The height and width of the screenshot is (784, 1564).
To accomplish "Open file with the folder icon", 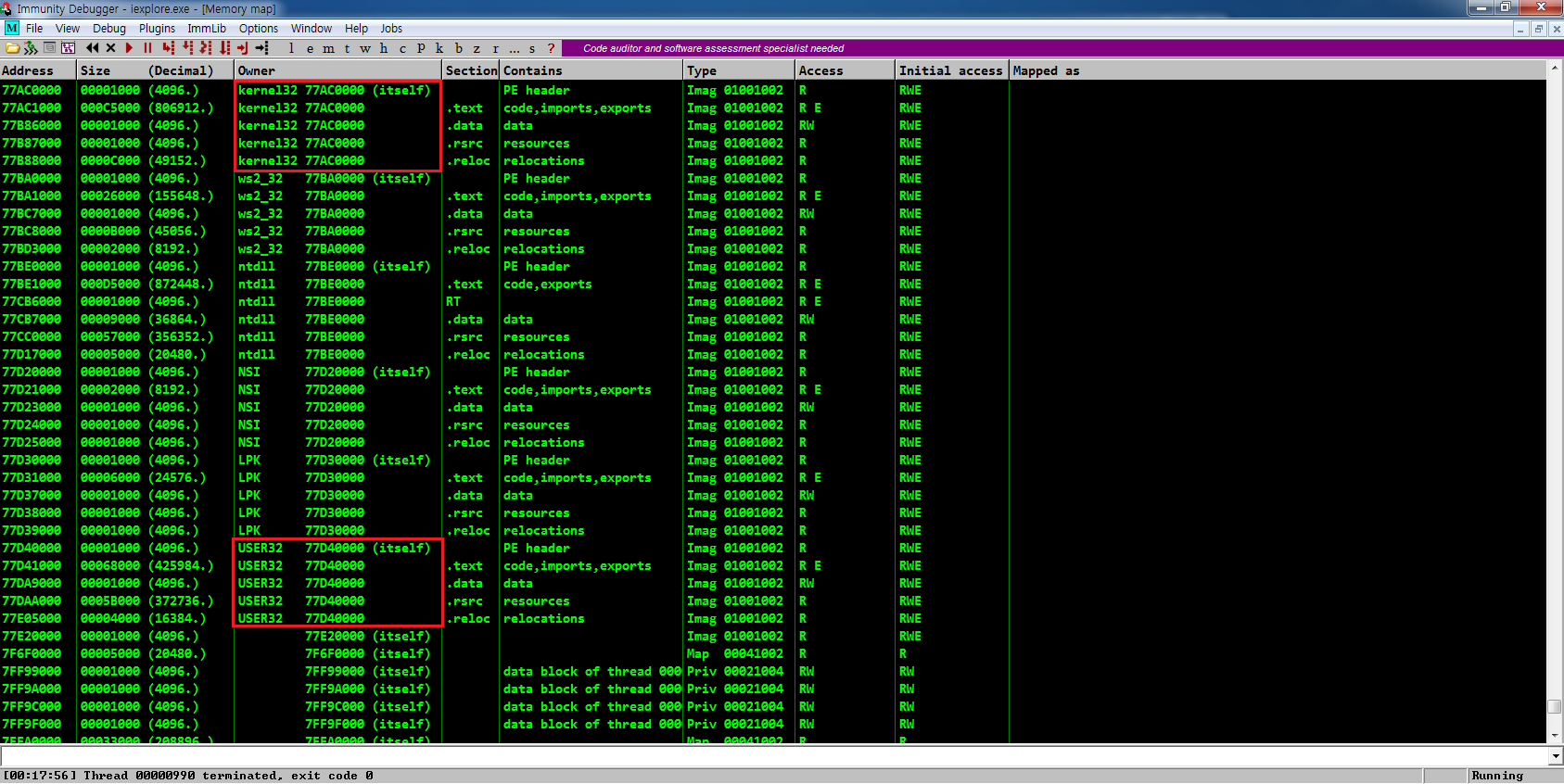I will point(12,48).
